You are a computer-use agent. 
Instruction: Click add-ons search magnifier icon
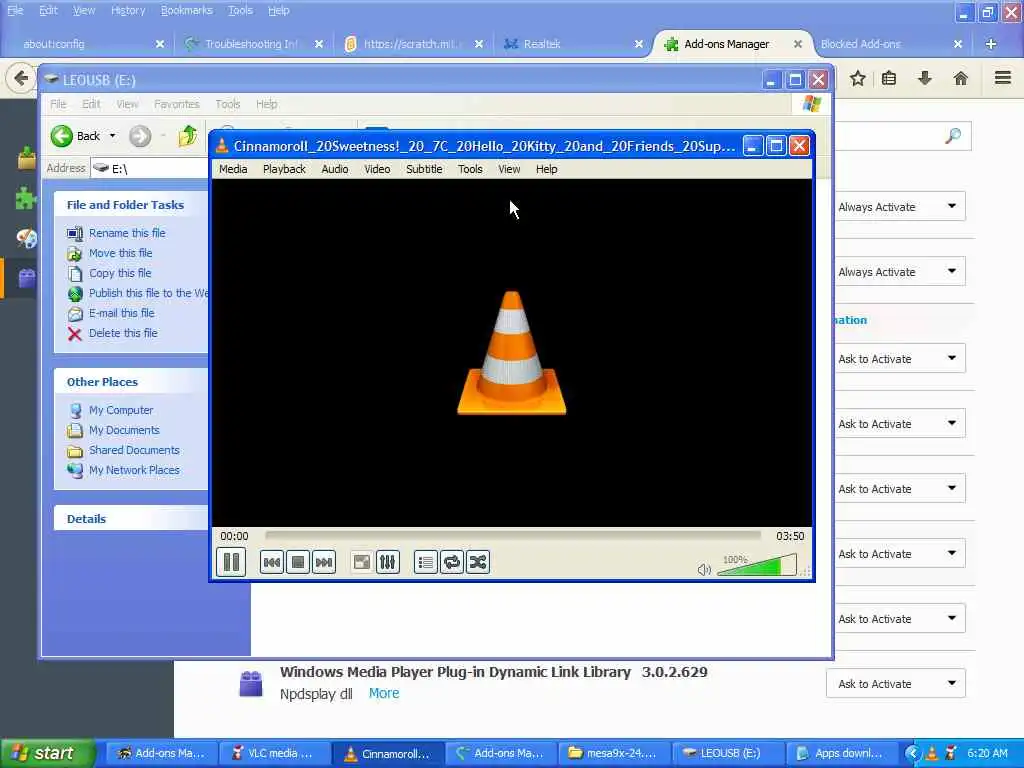point(953,136)
